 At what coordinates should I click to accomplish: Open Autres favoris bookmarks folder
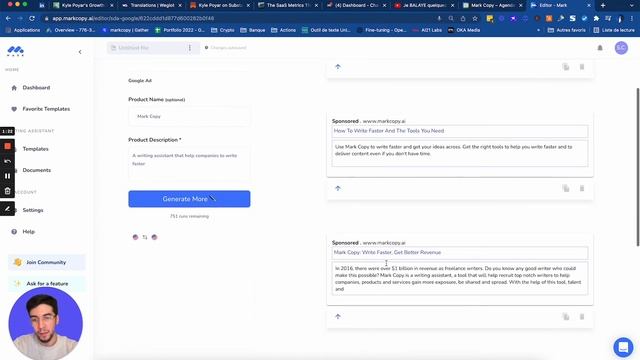click(567, 30)
